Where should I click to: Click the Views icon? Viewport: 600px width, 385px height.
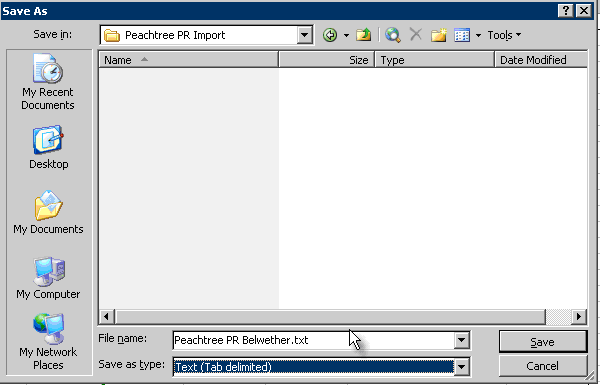[462, 35]
